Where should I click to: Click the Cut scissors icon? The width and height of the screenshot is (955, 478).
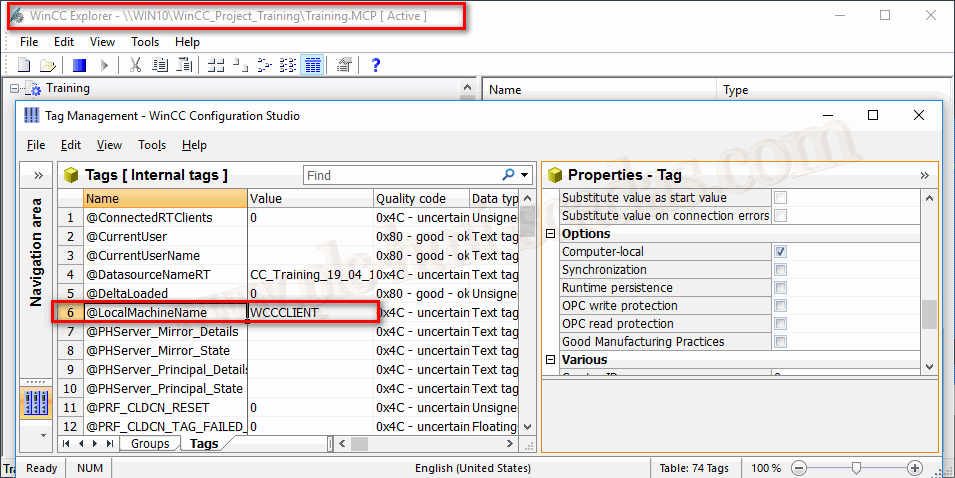(135, 65)
